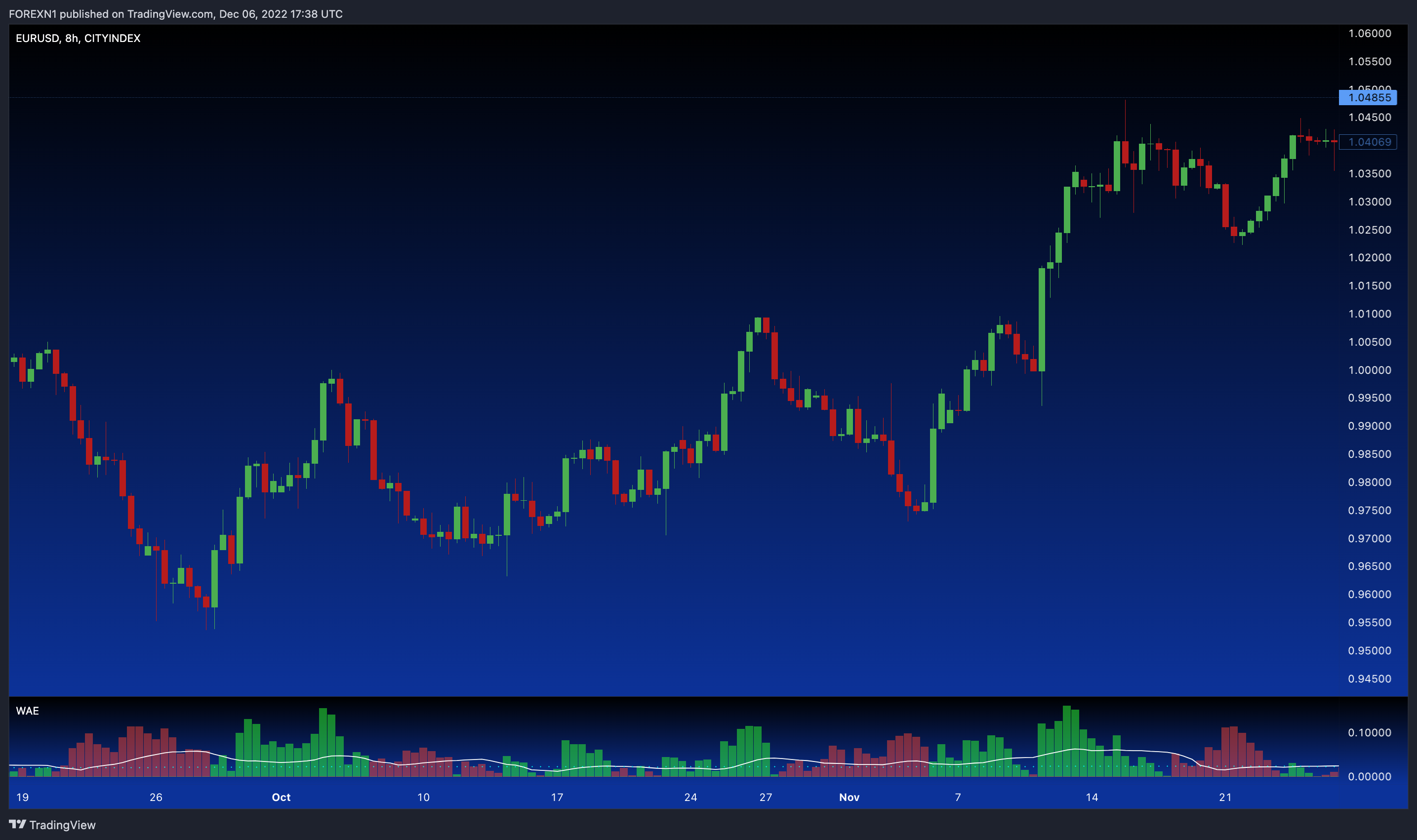Click the 0.96500 price axis label
The width and height of the screenshot is (1417, 840).
pos(1370,566)
